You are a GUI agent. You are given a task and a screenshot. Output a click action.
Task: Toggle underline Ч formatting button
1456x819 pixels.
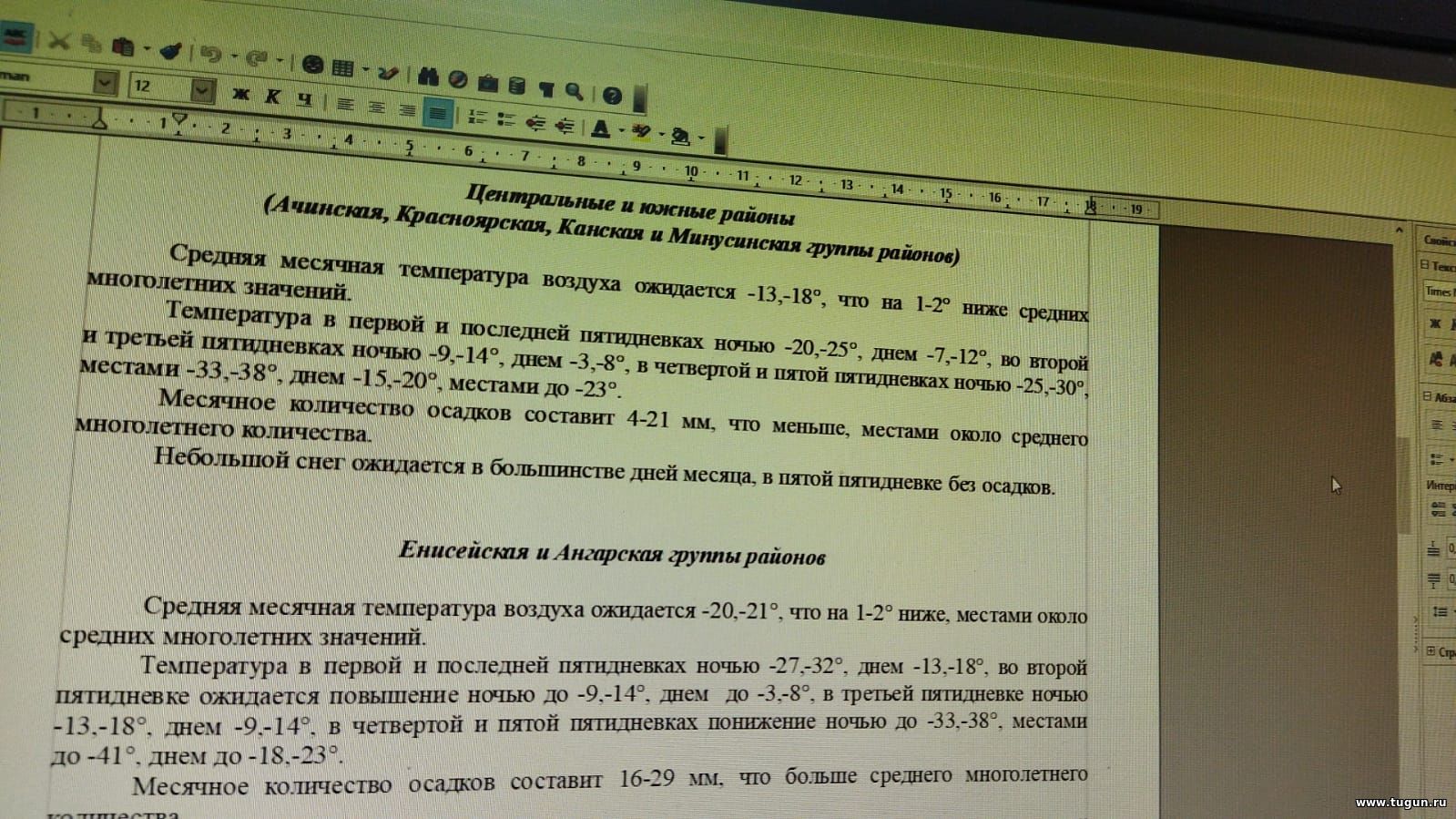304,99
